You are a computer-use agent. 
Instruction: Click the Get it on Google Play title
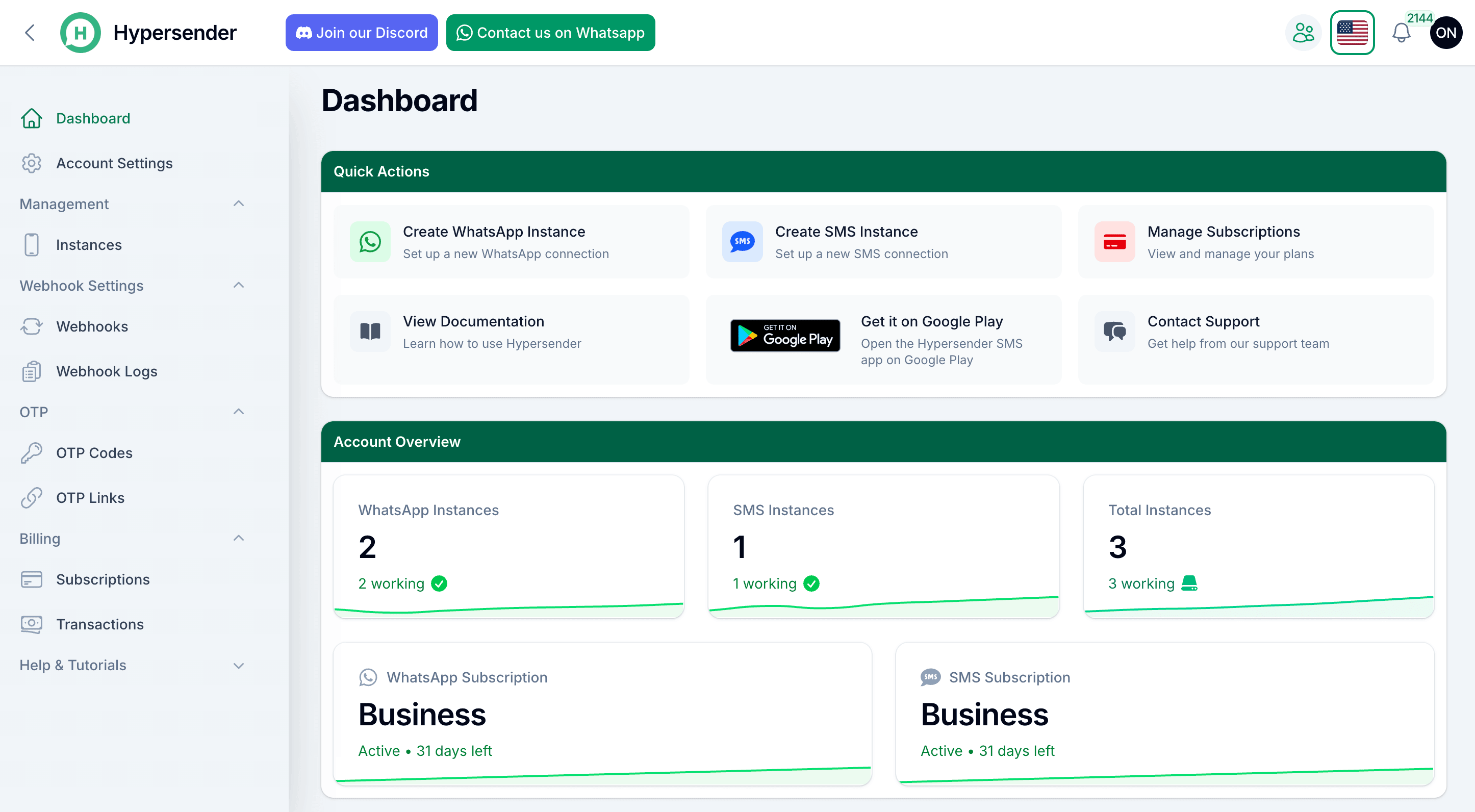click(x=932, y=322)
